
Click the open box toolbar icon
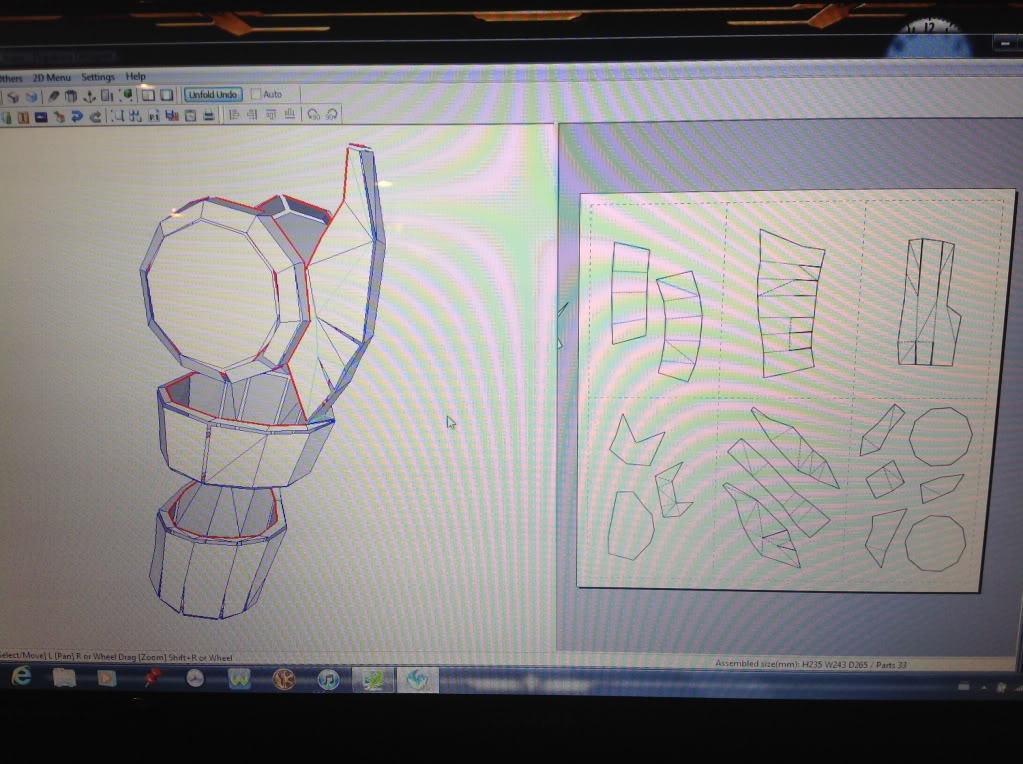(x=70, y=96)
